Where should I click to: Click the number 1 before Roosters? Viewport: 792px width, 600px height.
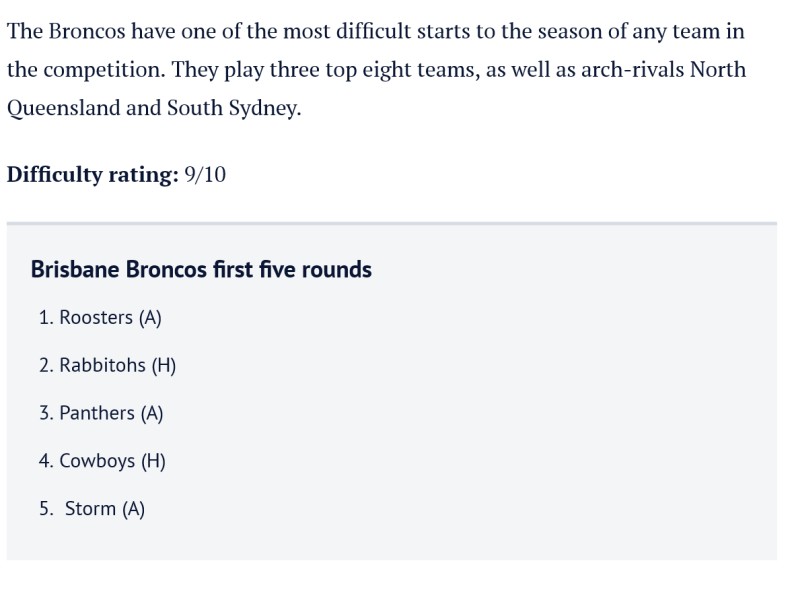click(45, 318)
